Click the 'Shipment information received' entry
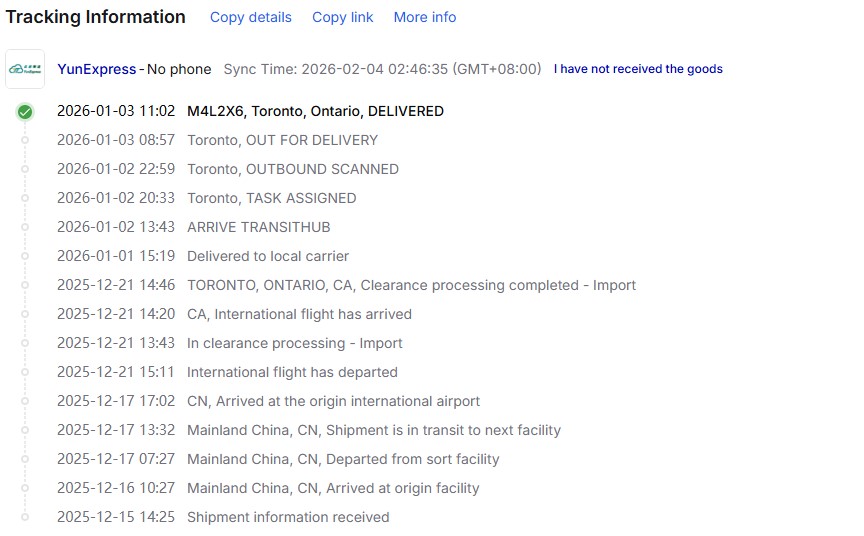The height and width of the screenshot is (536, 864). pyautogui.click(x=288, y=517)
